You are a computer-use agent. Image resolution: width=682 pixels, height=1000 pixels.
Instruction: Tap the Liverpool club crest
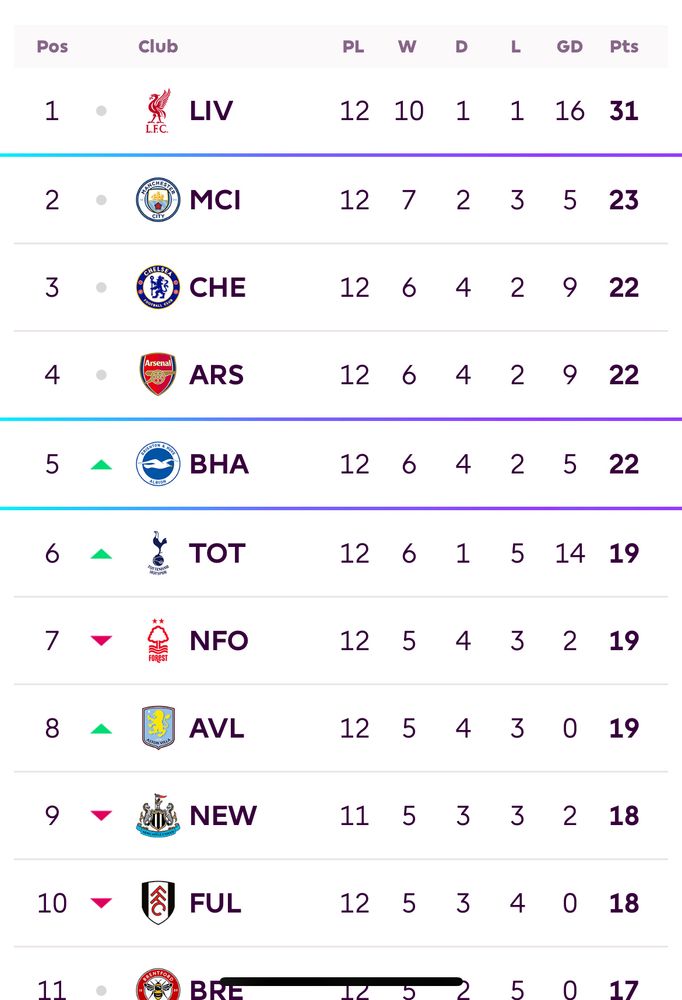[x=157, y=111]
